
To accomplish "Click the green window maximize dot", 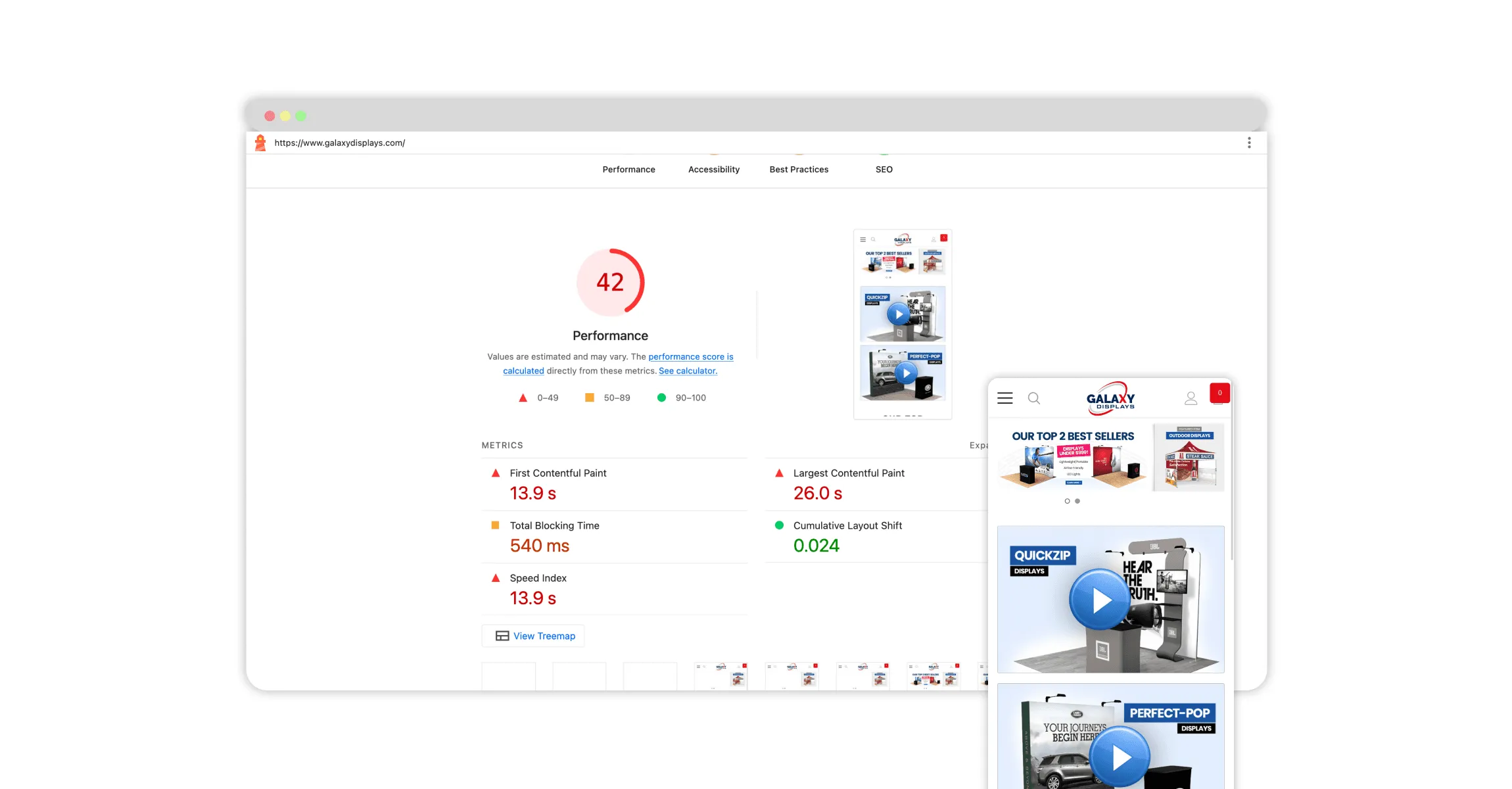I will coord(300,116).
